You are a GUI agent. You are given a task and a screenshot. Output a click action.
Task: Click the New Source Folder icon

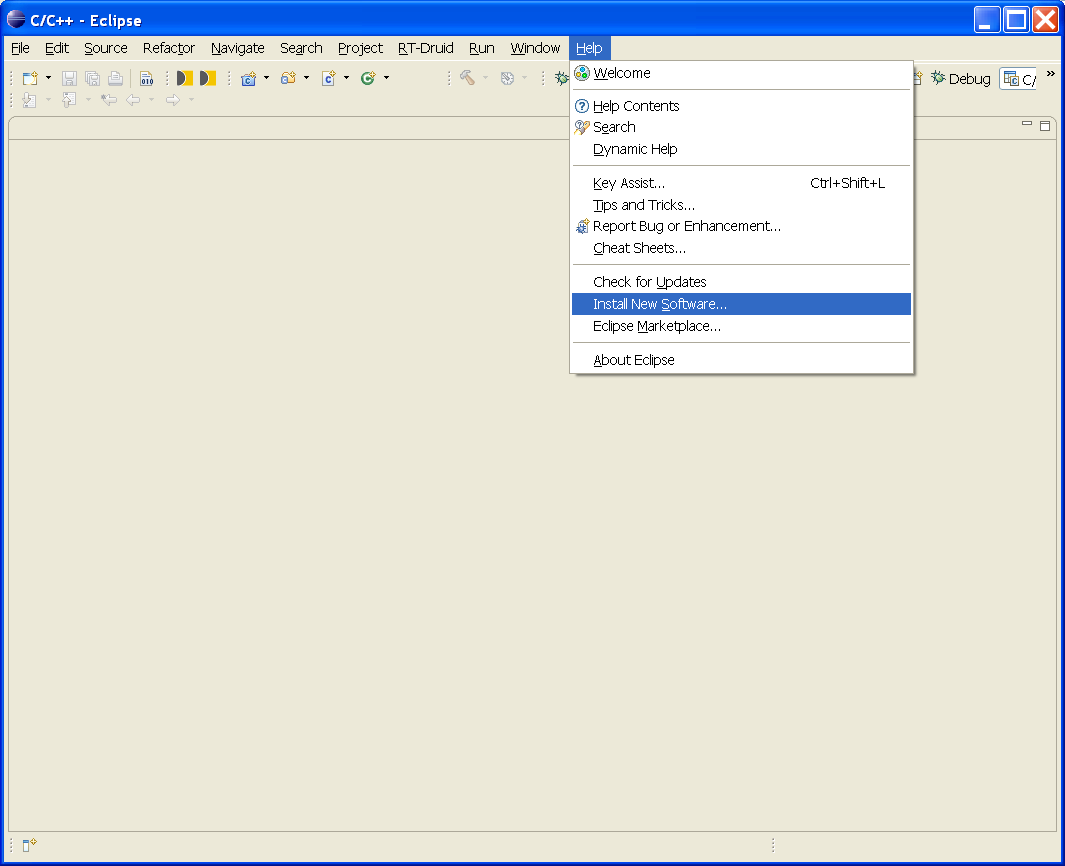[x=289, y=78]
